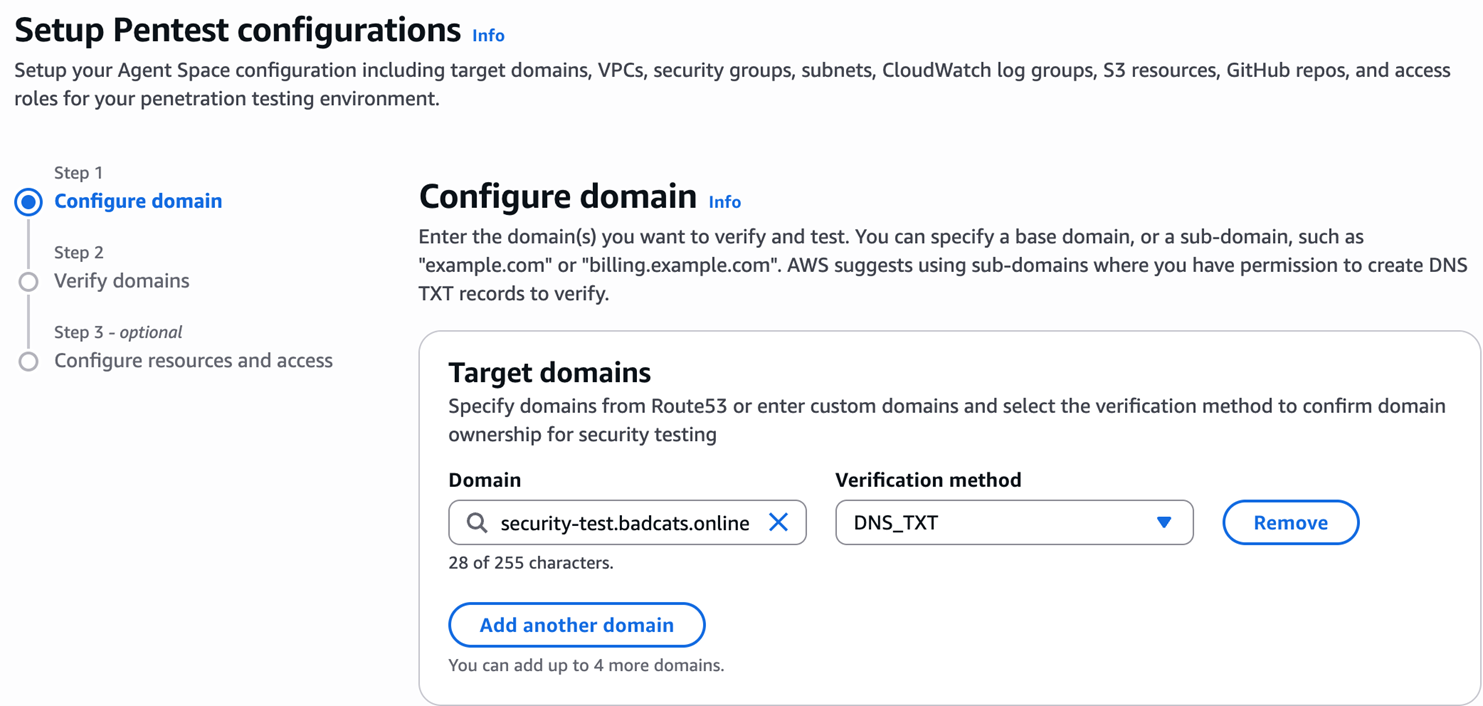Expand the Verification method dropdown arrow
The image size is (1483, 706).
(1163, 522)
